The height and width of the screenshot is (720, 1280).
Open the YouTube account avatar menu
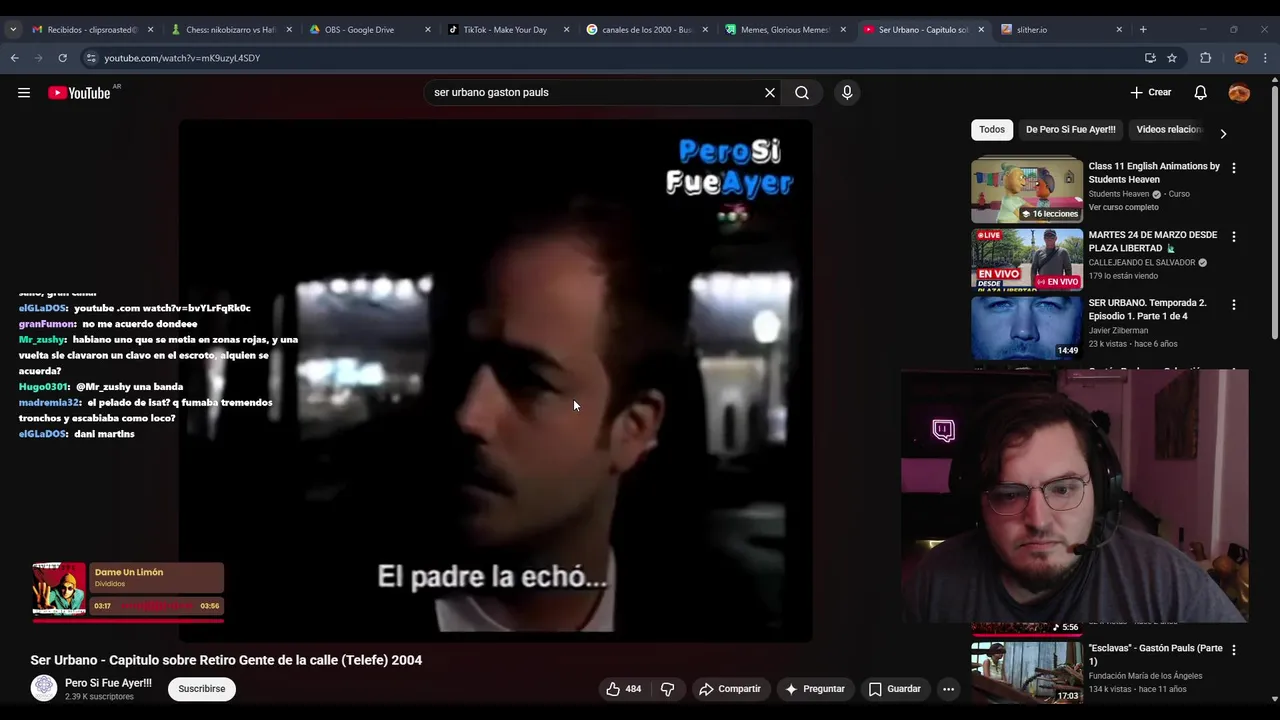1239,92
